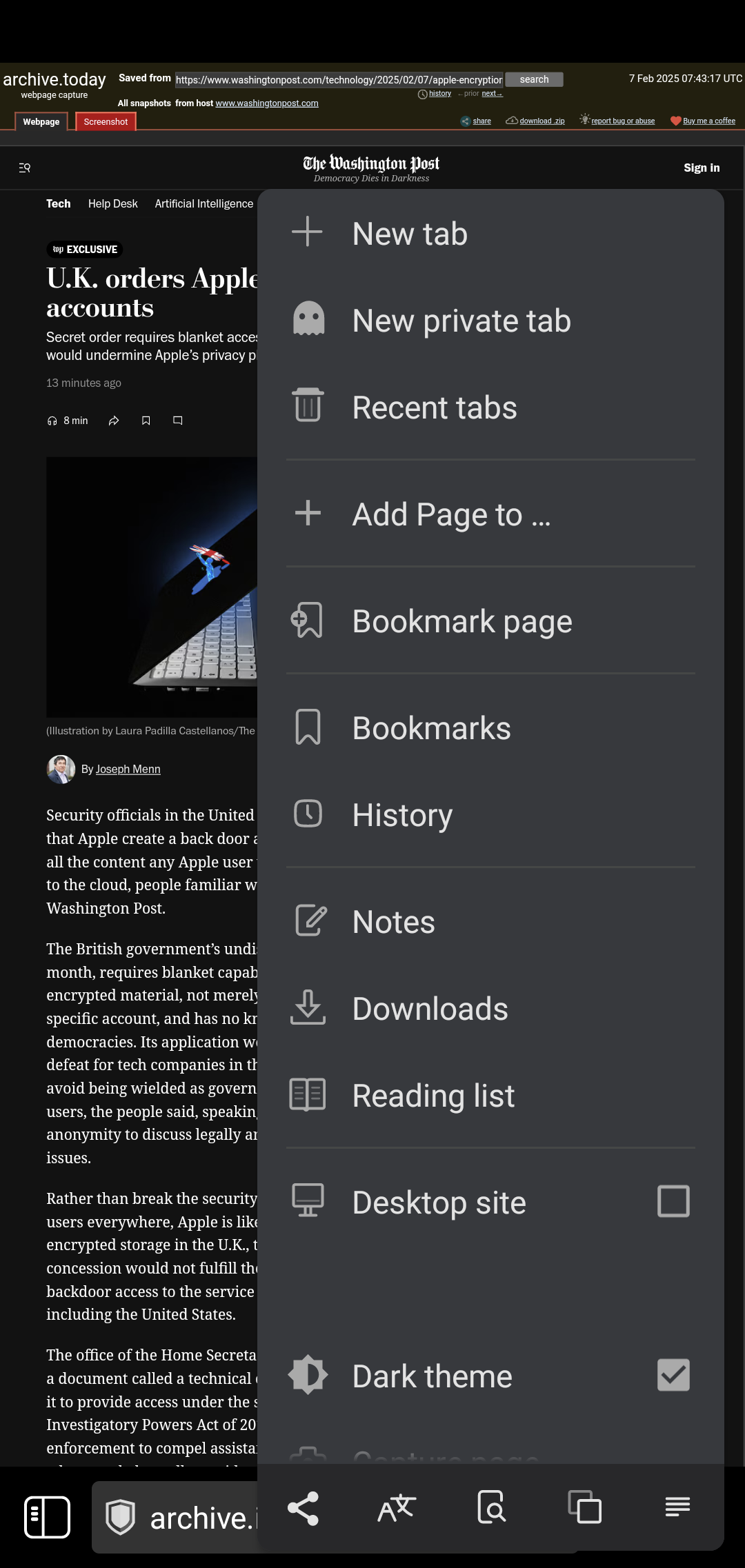This screenshot has width=745, height=1568.
Task: Click the Sign in link
Action: point(702,168)
